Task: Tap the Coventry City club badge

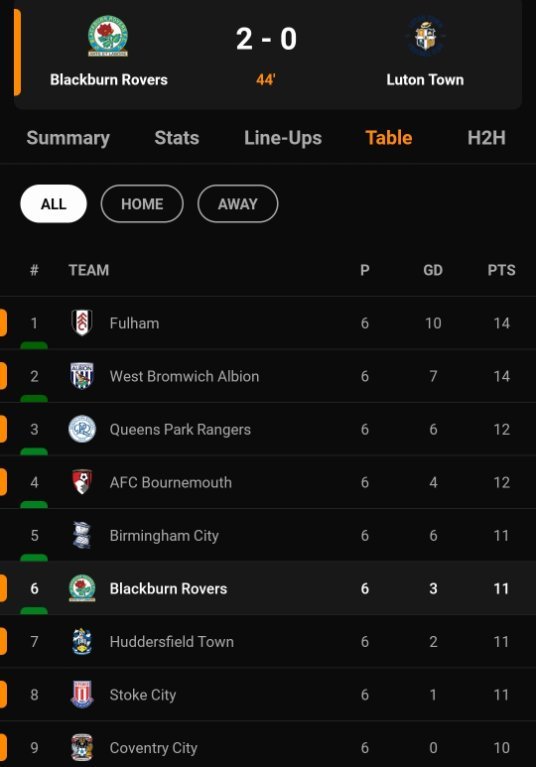Action: [x=82, y=747]
